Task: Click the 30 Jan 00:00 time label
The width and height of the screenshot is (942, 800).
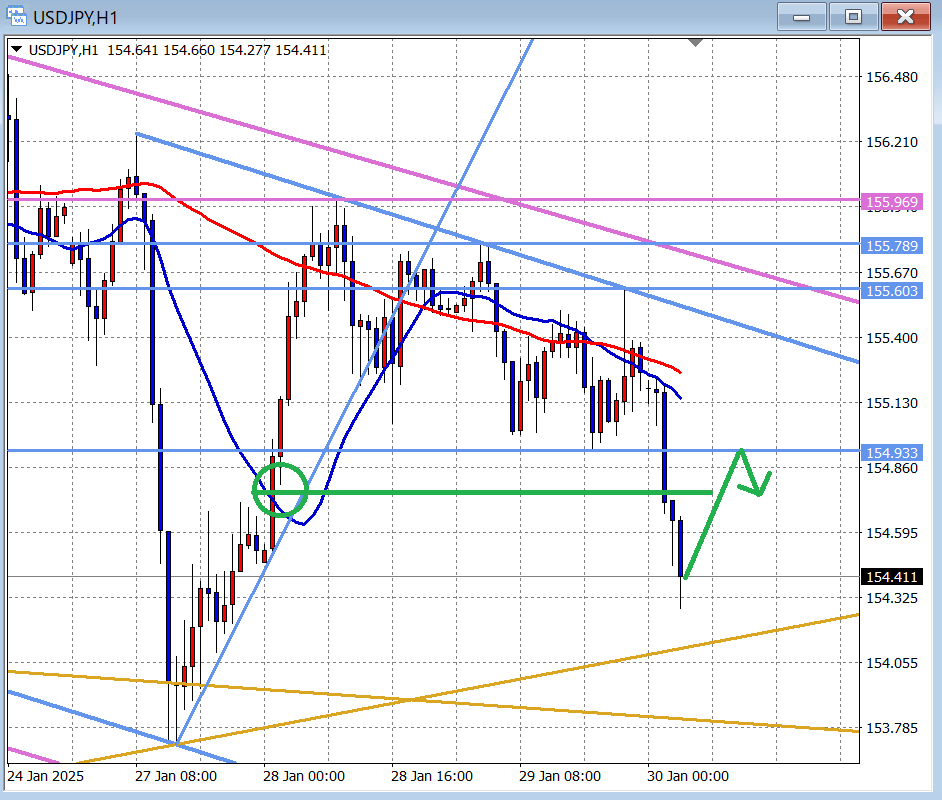Action: (690, 775)
